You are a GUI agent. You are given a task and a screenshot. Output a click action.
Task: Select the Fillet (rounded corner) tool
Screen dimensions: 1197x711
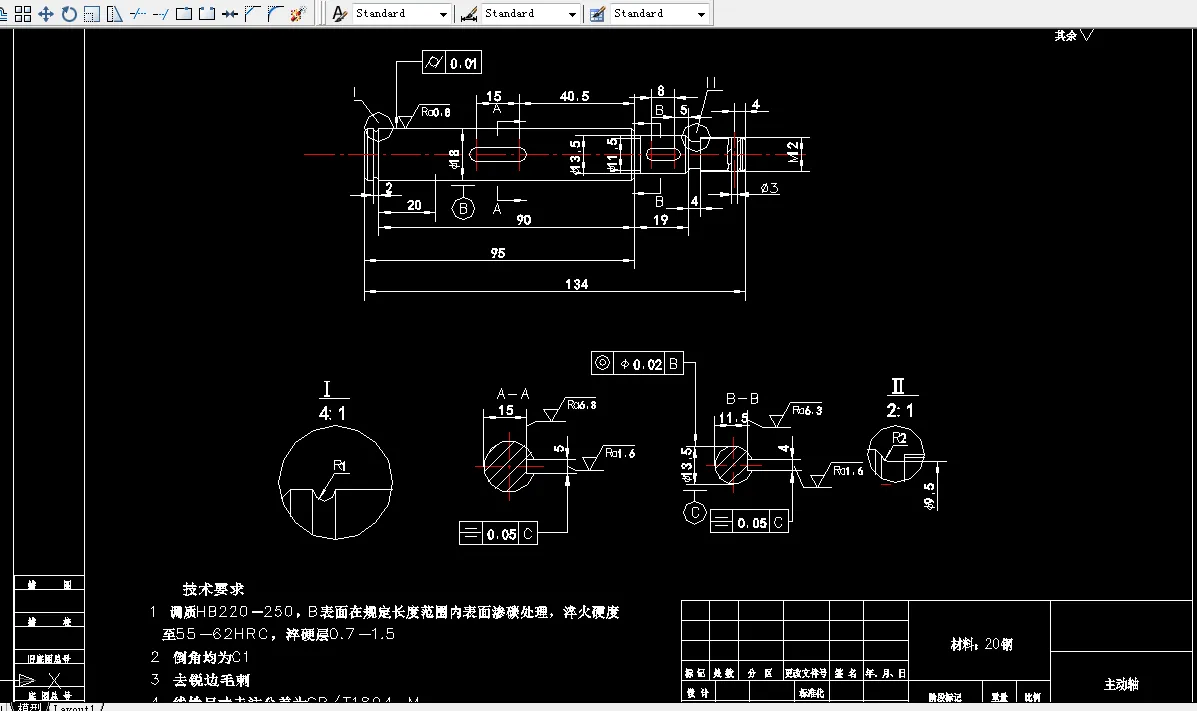click(x=274, y=13)
